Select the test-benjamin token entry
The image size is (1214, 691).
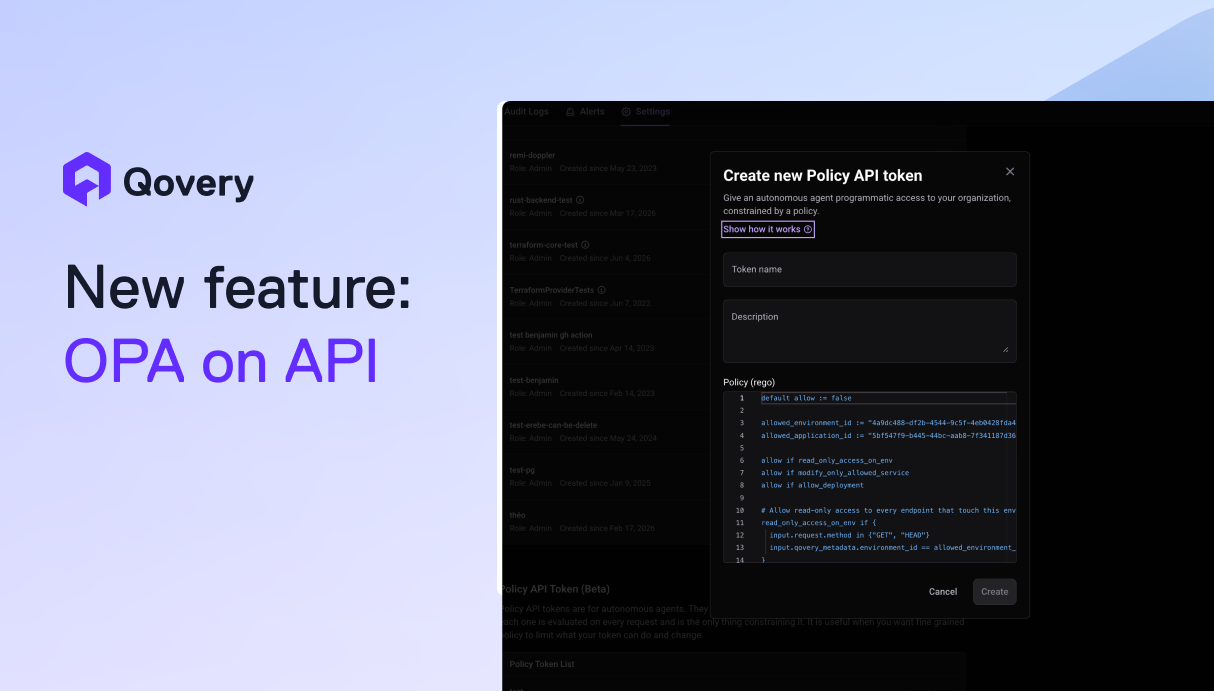click(606, 387)
